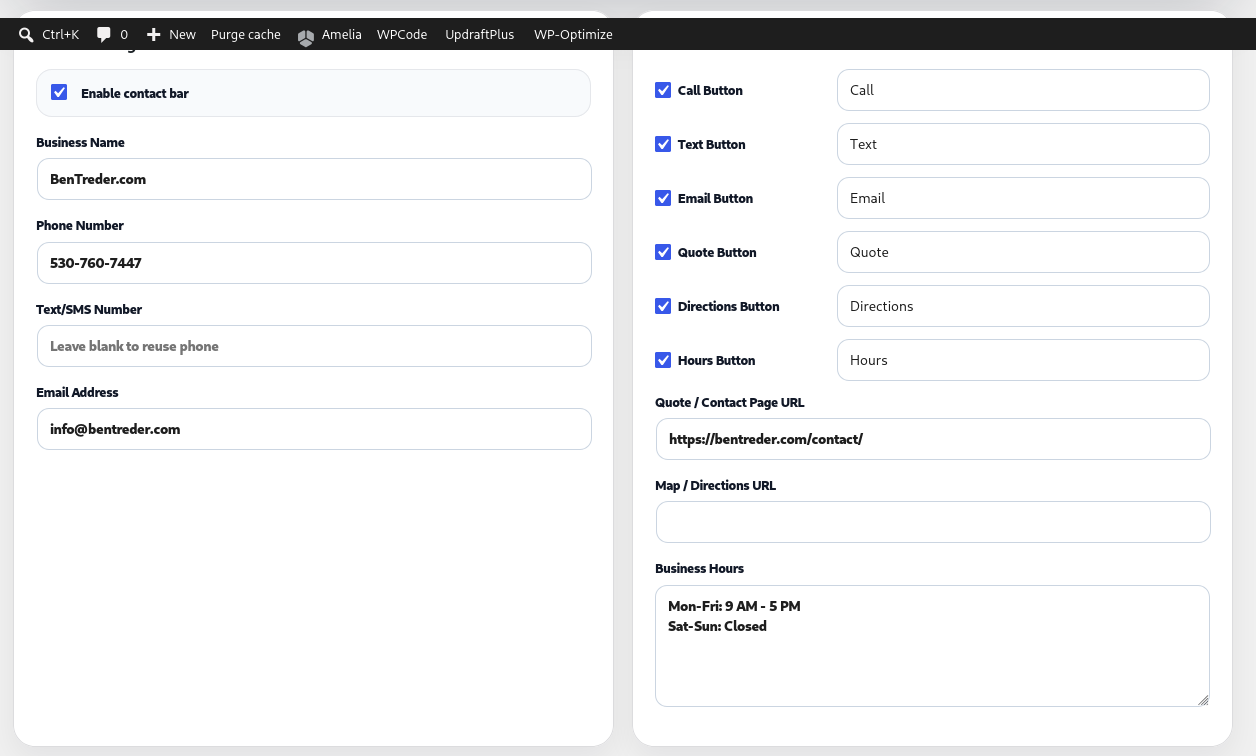This screenshot has height=756, width=1256.
Task: Click the Amelia cube icon
Action: (x=306, y=36)
